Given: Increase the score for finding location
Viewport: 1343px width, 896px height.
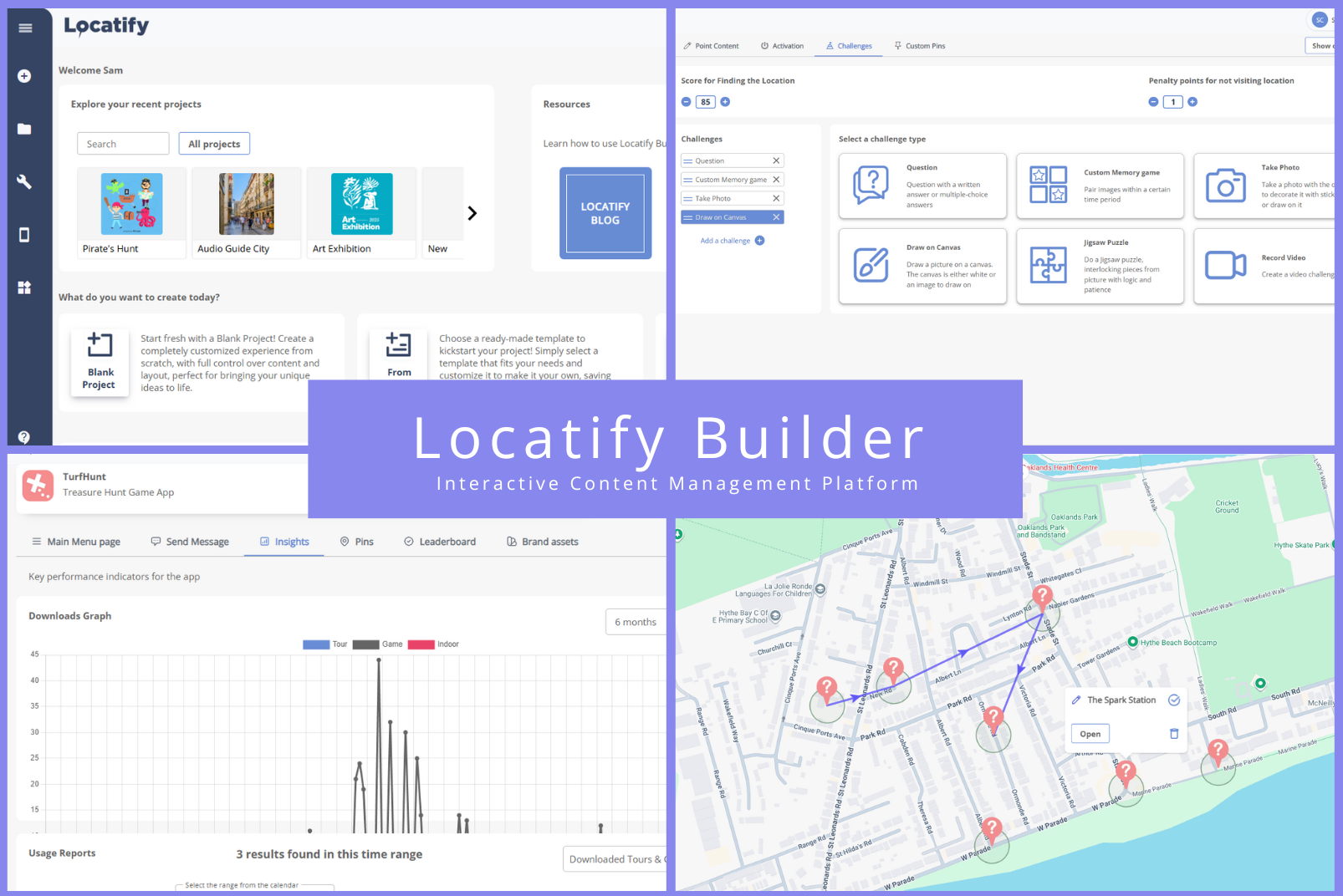Looking at the screenshot, I should pos(725,102).
